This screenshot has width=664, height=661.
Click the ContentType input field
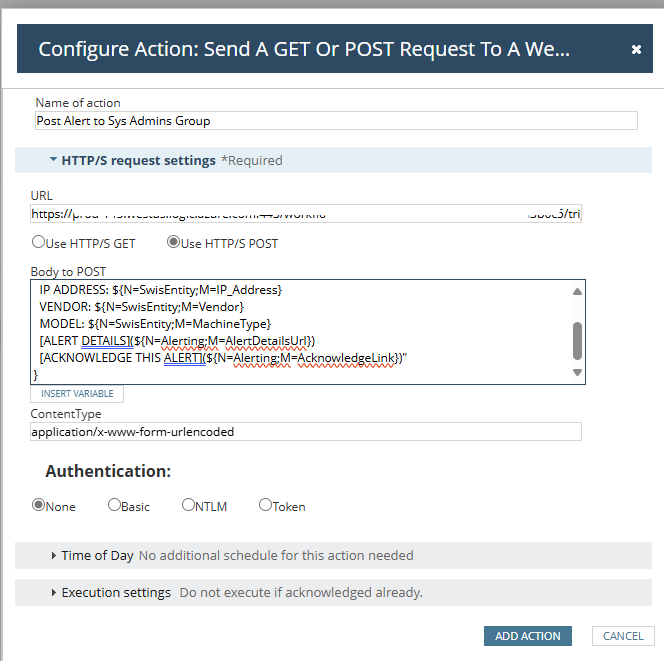[306, 432]
